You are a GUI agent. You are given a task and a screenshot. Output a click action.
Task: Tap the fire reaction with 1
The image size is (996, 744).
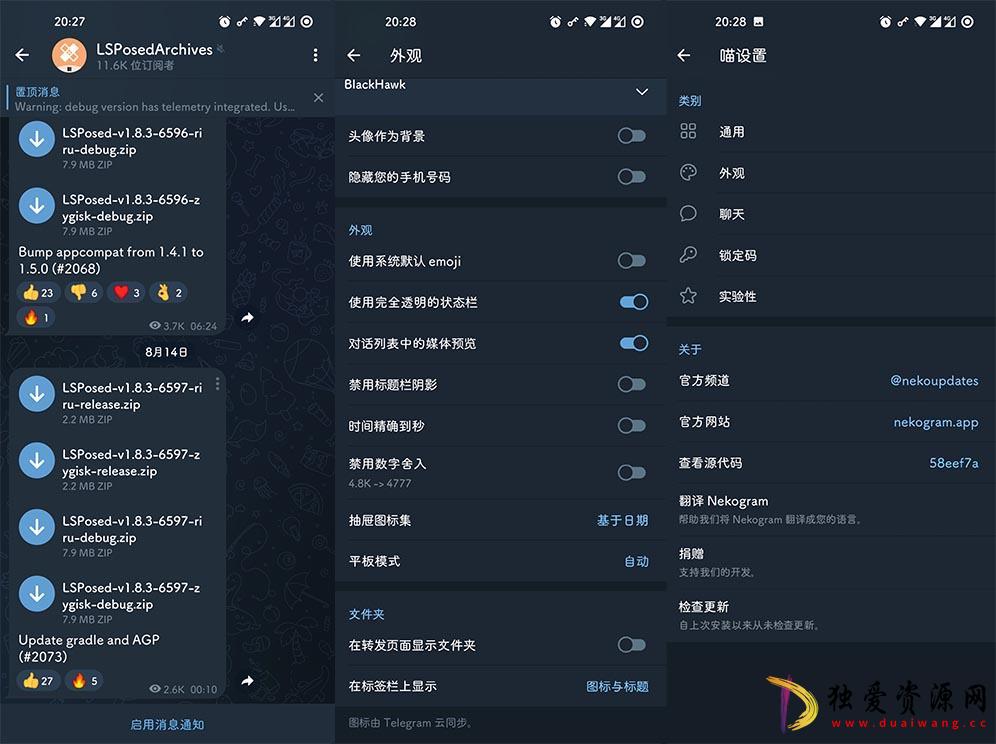36,317
